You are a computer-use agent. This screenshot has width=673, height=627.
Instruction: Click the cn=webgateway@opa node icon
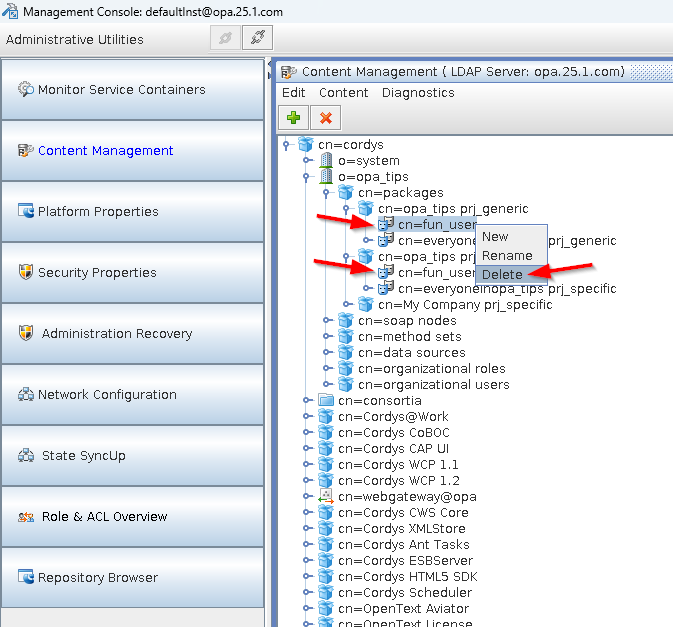coord(326,497)
